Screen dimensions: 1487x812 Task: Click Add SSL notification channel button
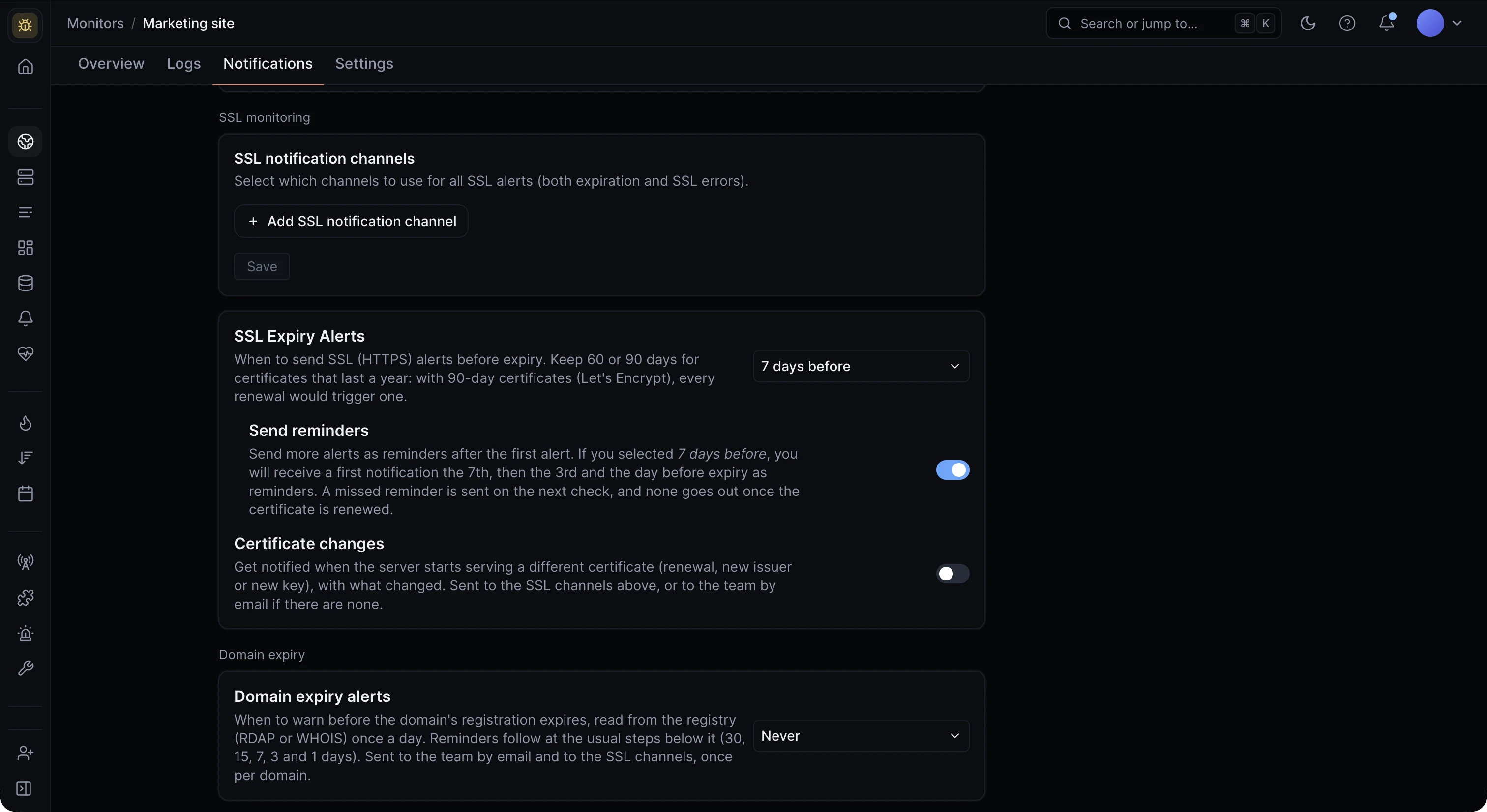(x=351, y=221)
